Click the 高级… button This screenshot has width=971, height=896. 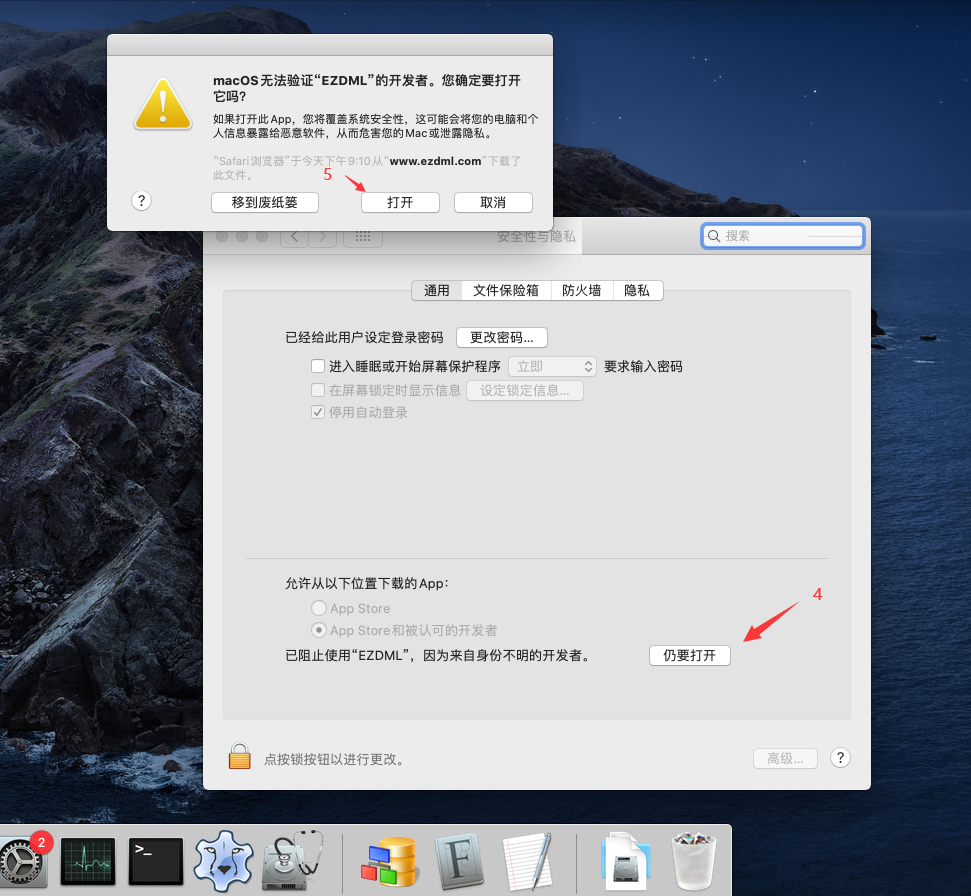(785, 759)
